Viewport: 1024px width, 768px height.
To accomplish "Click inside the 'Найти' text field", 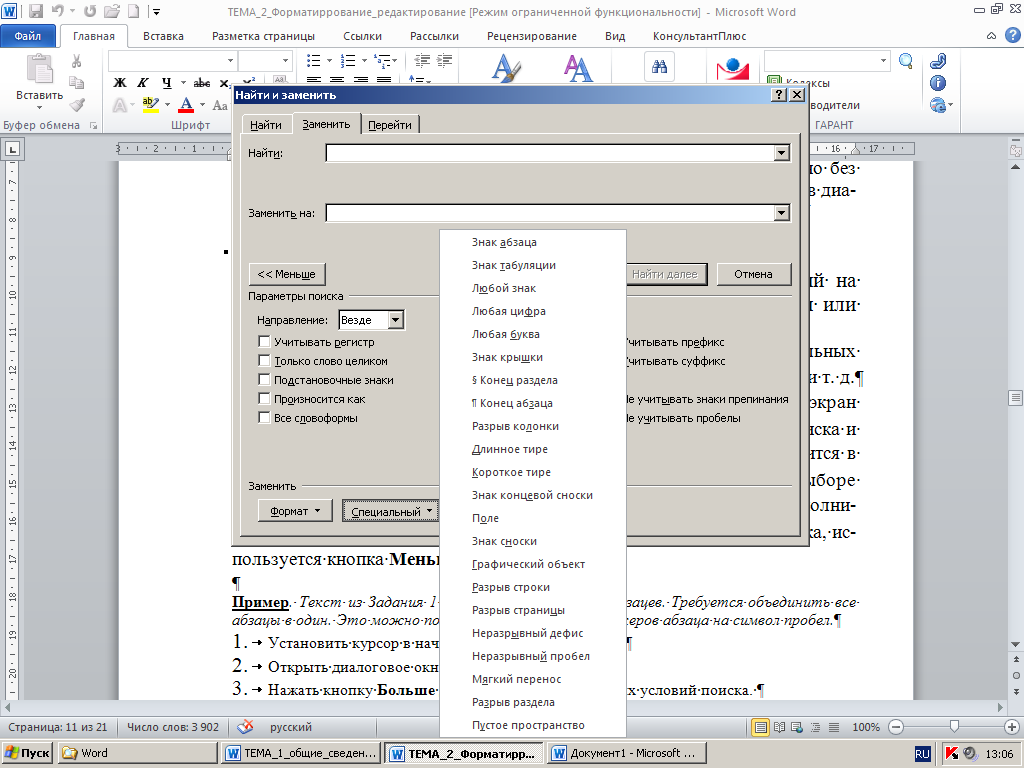I will (549, 153).
